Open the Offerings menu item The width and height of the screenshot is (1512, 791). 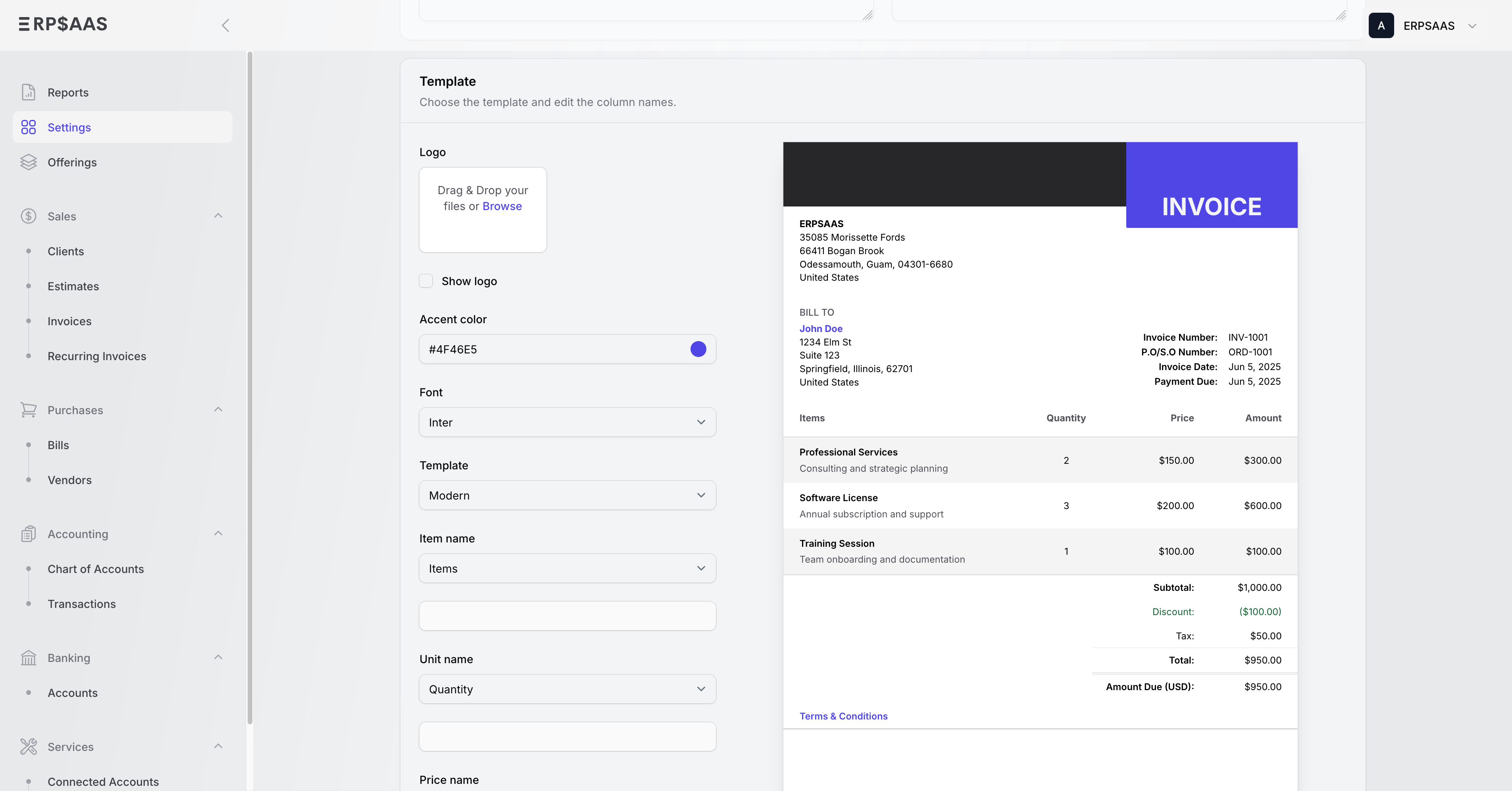[123, 162]
